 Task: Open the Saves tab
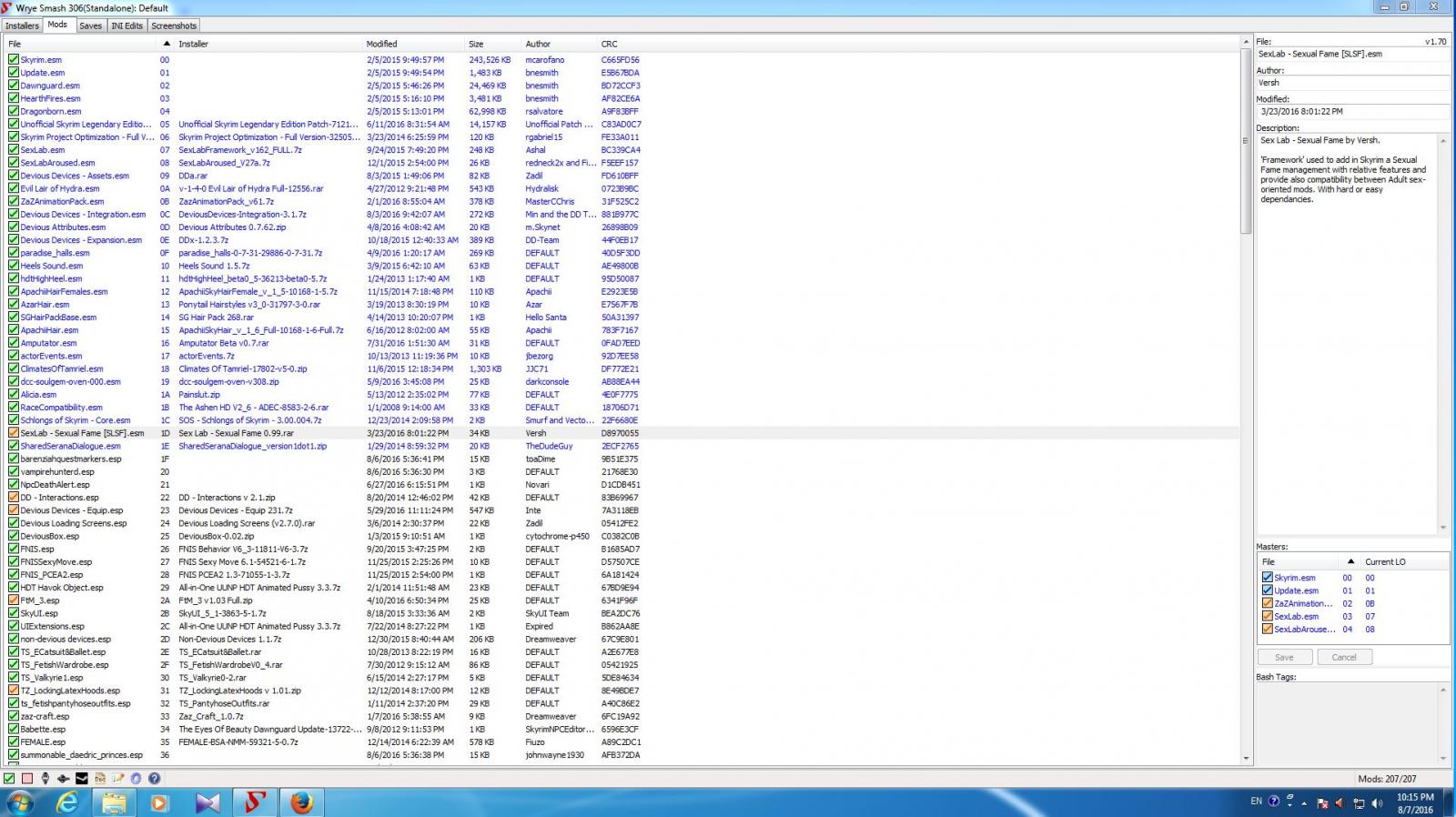tap(91, 25)
